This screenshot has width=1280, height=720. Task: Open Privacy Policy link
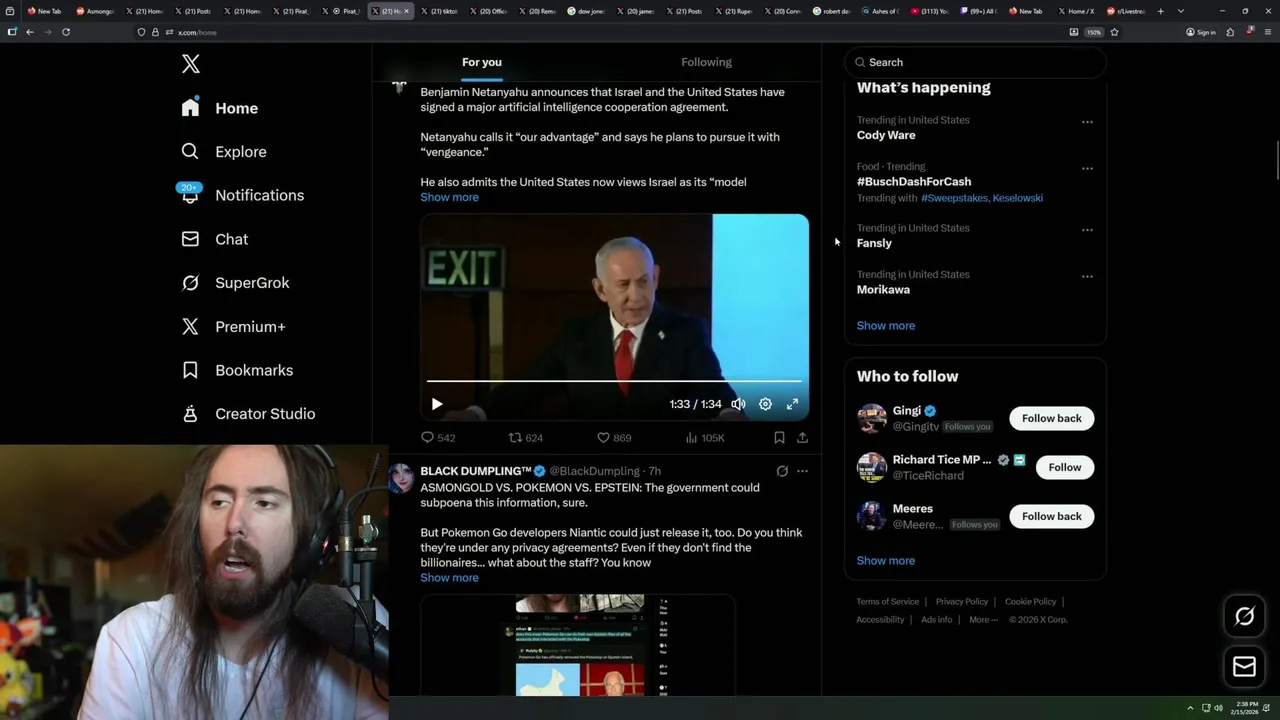click(962, 602)
